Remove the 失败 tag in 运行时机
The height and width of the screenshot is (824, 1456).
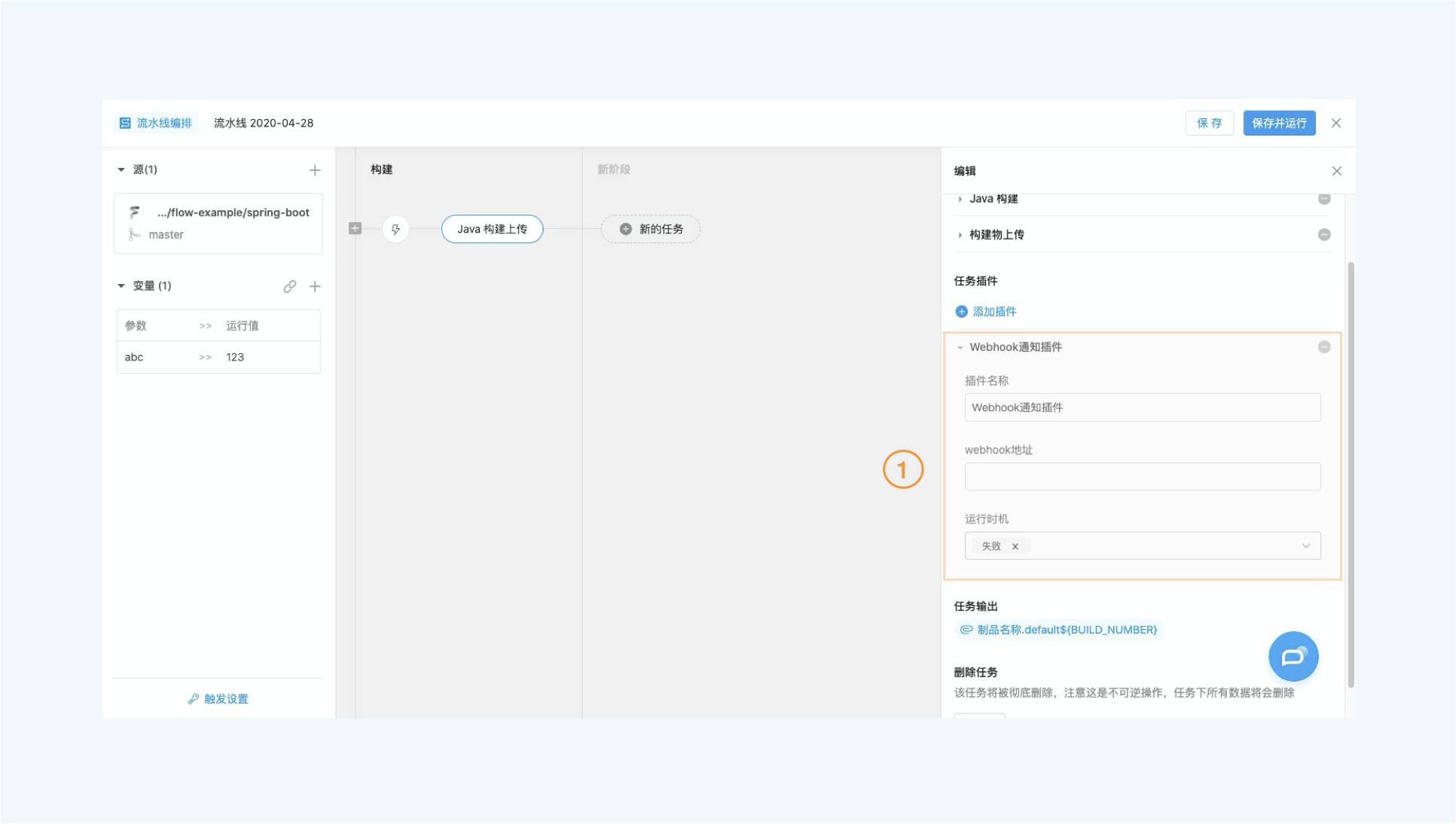[x=1015, y=546]
